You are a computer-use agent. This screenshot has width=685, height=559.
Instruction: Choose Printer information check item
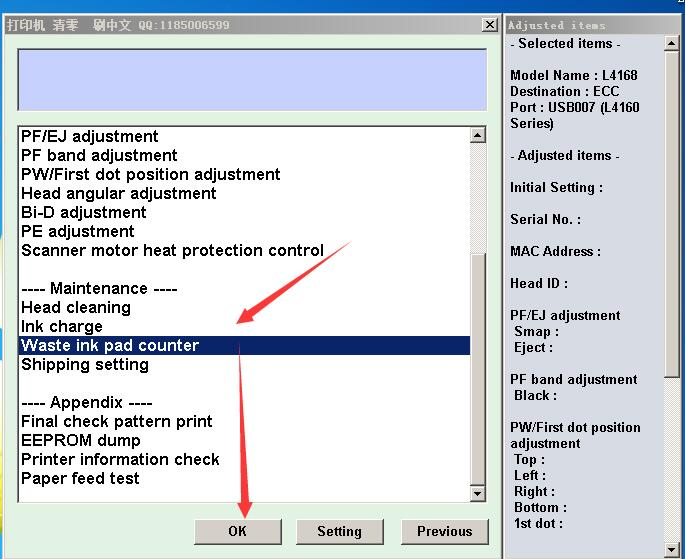coord(120,459)
